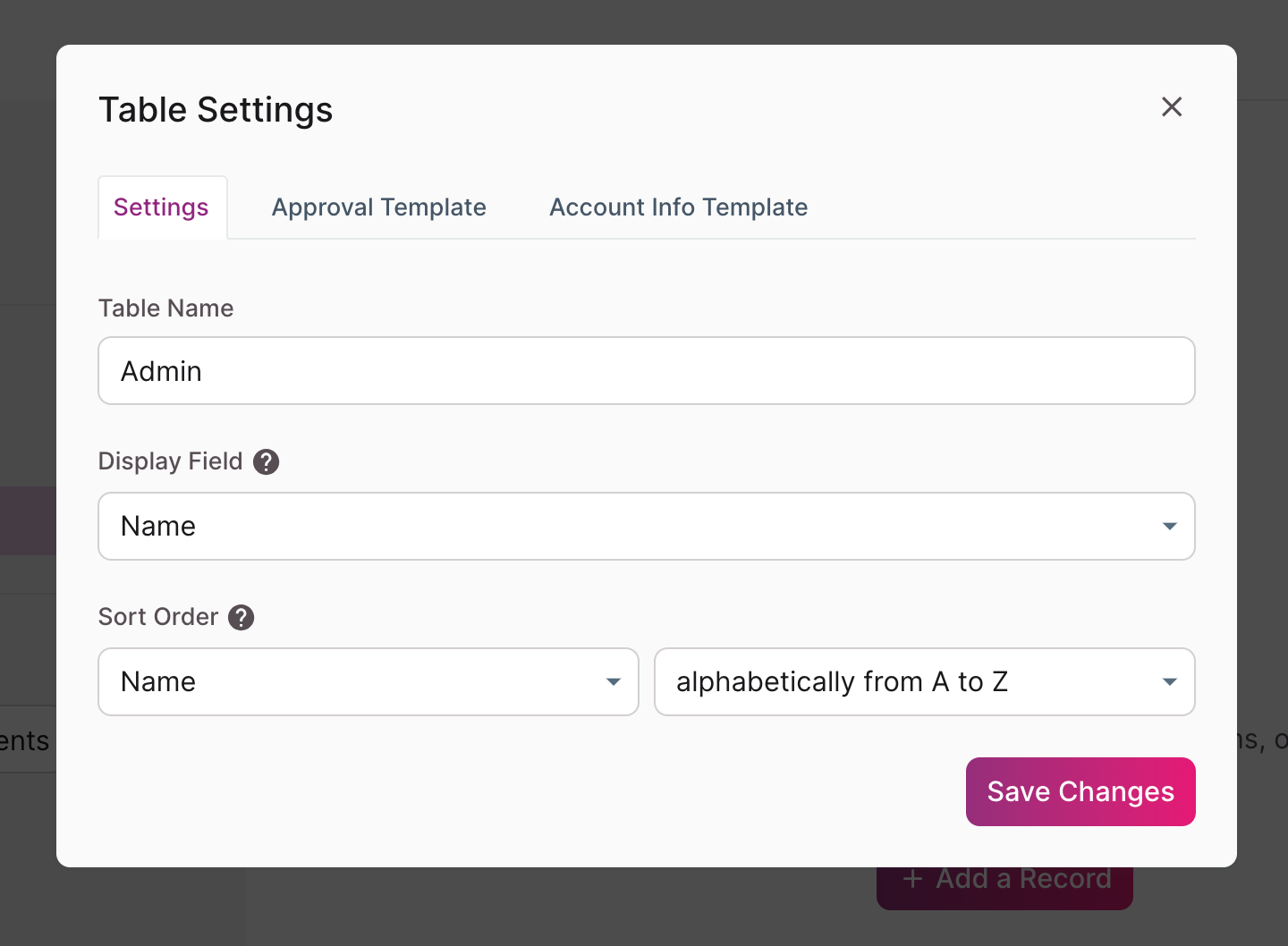Go to the Account Info Template tab

[678, 207]
